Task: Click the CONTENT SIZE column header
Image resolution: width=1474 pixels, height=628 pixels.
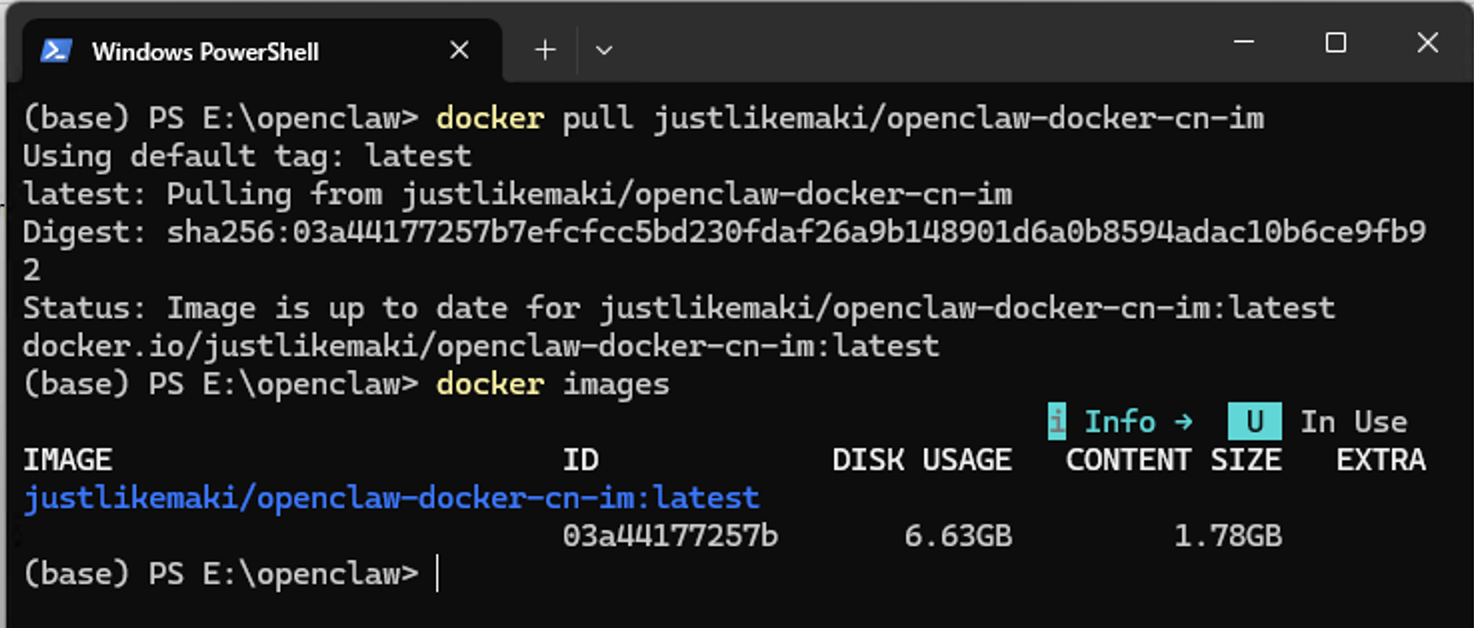Action: tap(1173, 460)
